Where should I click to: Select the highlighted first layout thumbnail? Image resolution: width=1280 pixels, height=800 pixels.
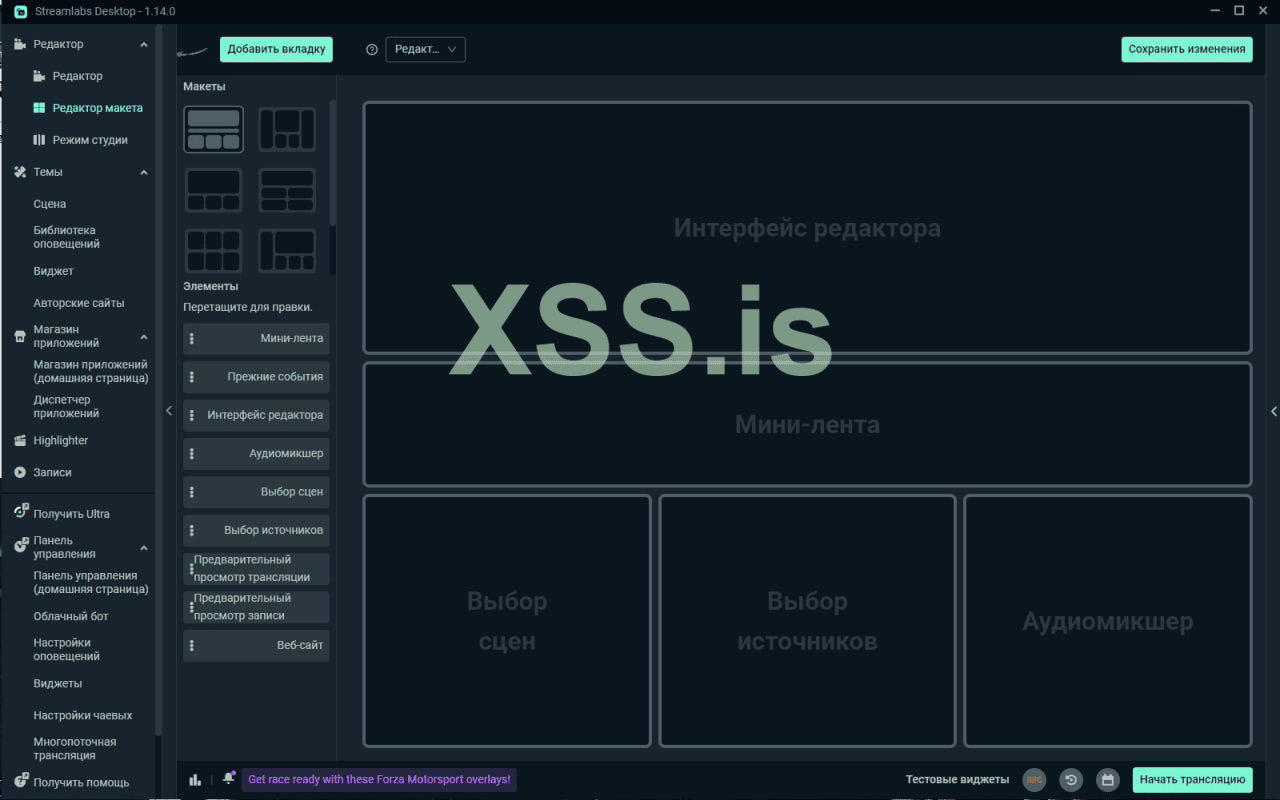click(213, 129)
